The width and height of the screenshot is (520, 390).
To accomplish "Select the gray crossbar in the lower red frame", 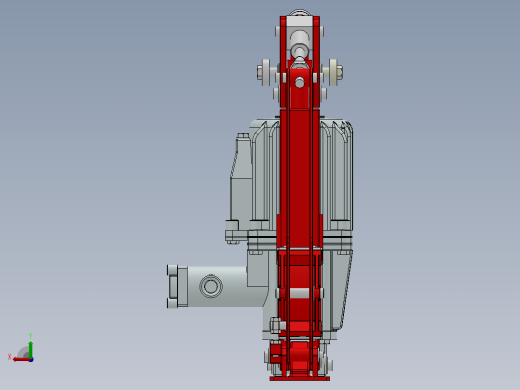I will (299, 293).
